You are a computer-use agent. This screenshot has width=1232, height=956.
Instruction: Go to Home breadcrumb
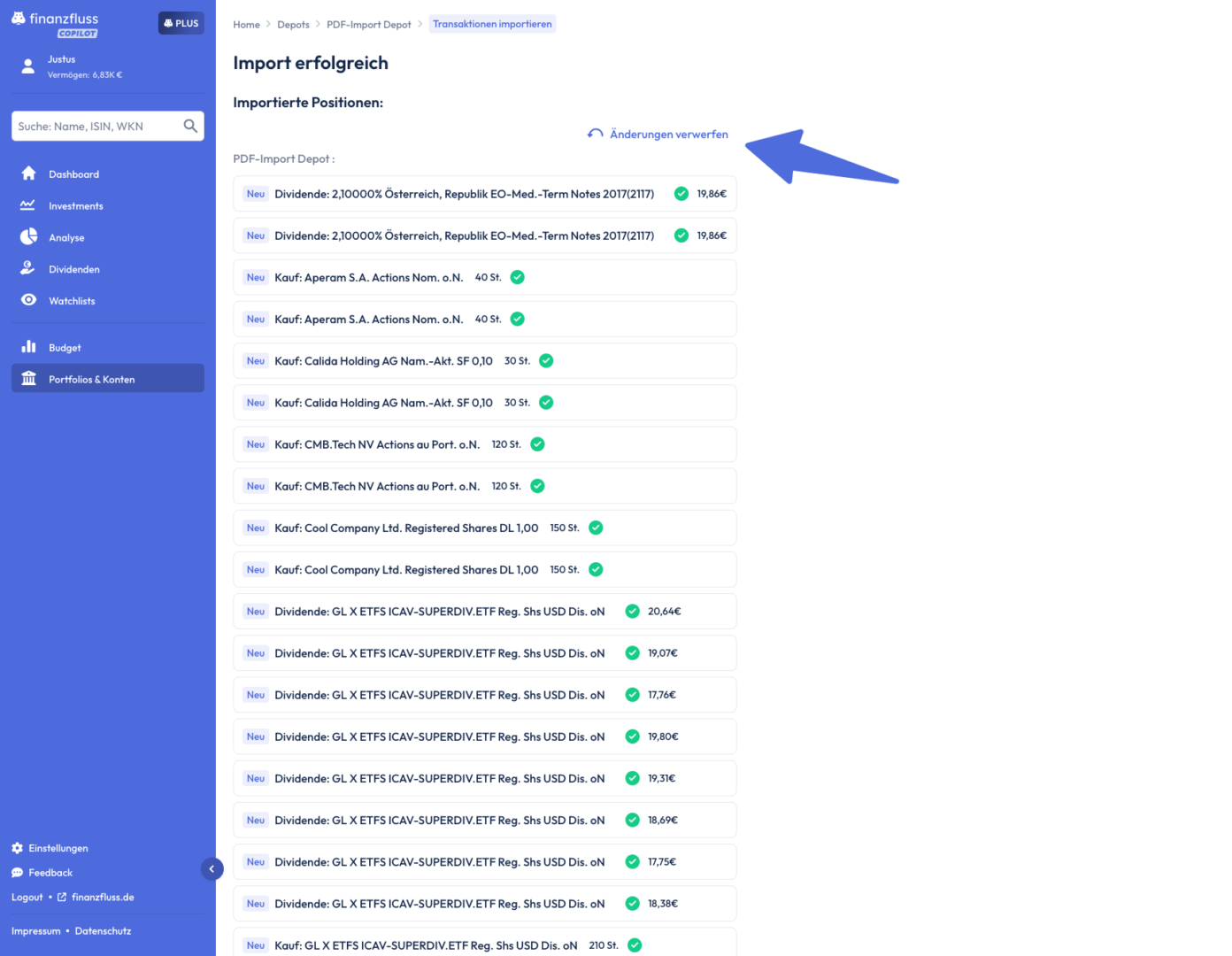246,25
